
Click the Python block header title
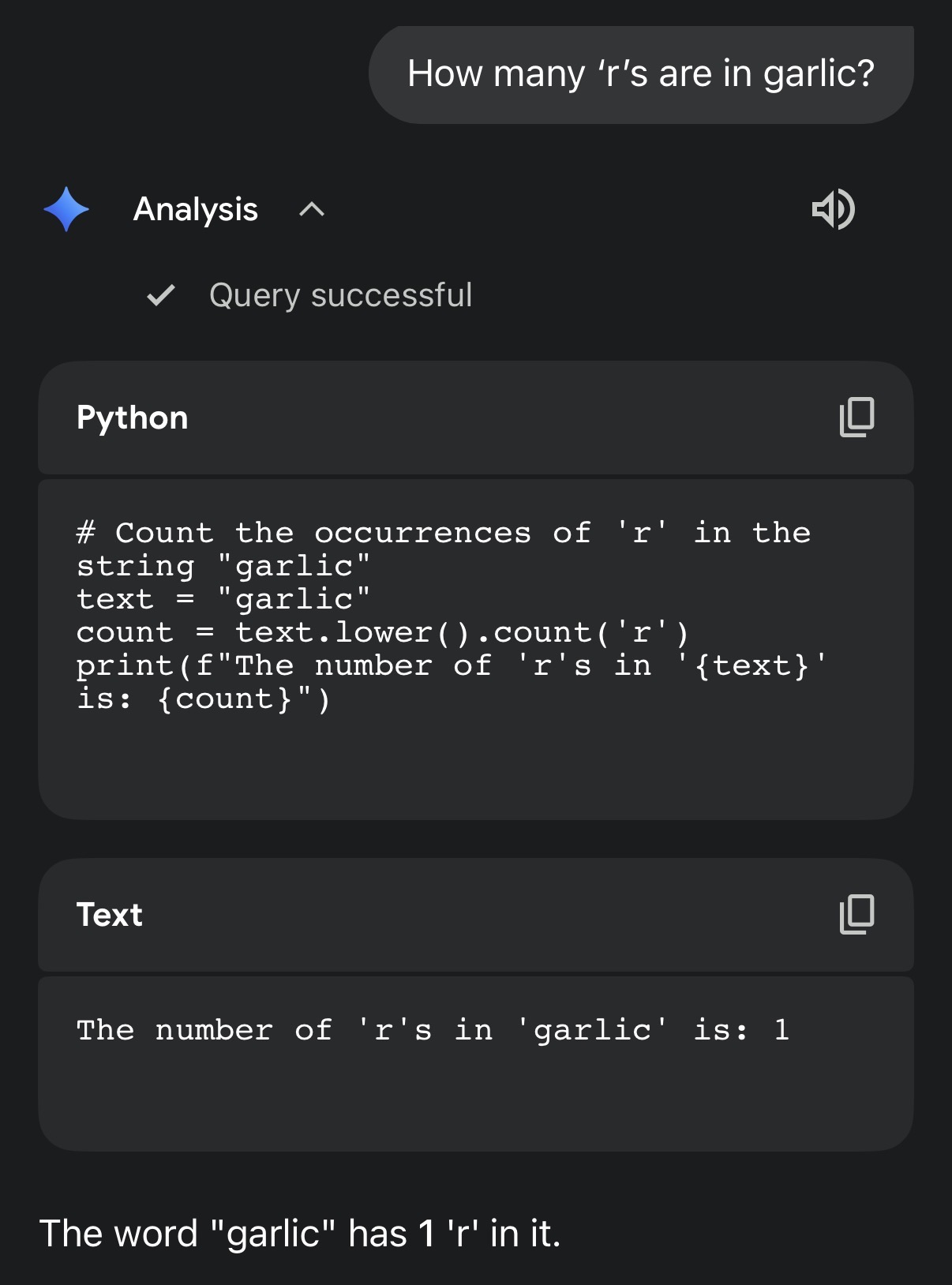point(133,418)
